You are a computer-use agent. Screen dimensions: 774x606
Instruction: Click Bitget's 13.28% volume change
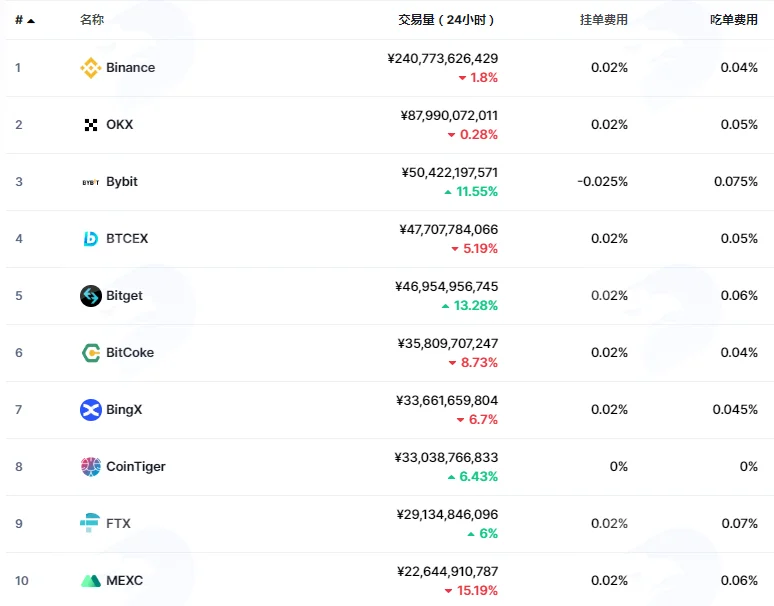pyautogui.click(x=470, y=305)
